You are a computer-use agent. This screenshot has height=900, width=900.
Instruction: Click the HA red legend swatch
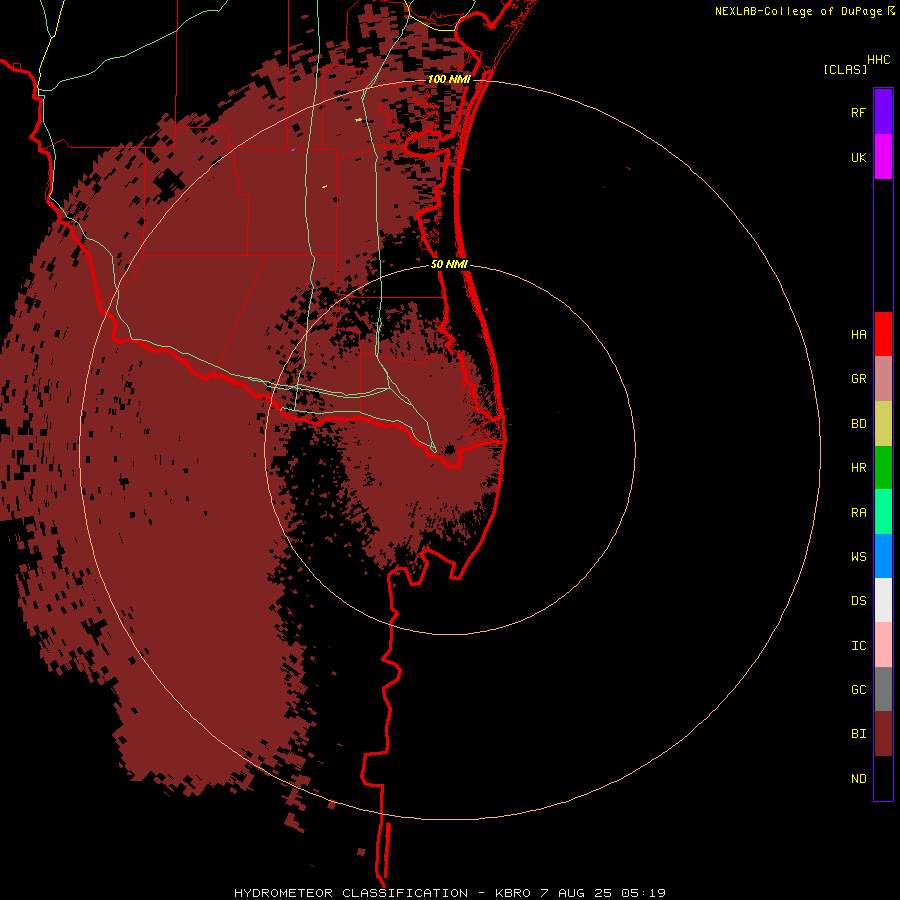pyautogui.click(x=883, y=334)
